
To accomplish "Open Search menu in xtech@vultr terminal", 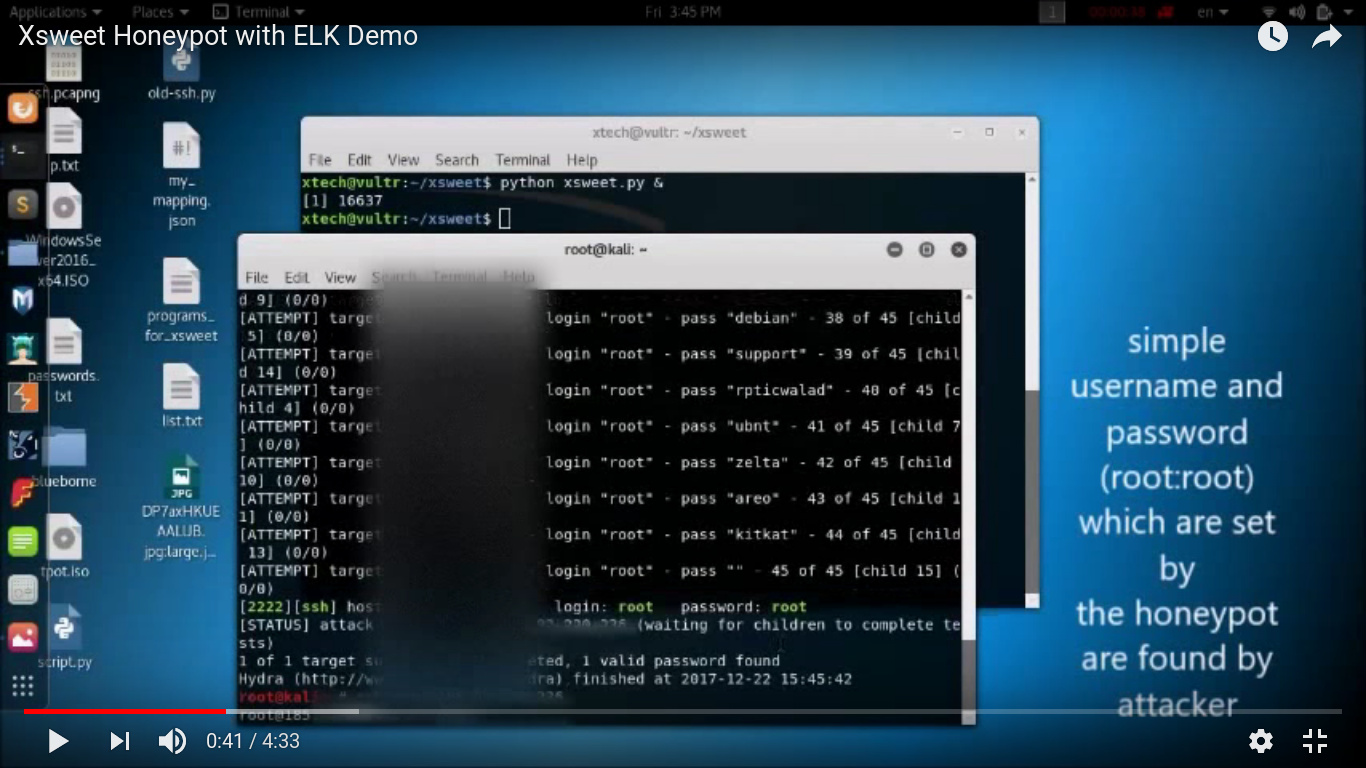I will (457, 160).
